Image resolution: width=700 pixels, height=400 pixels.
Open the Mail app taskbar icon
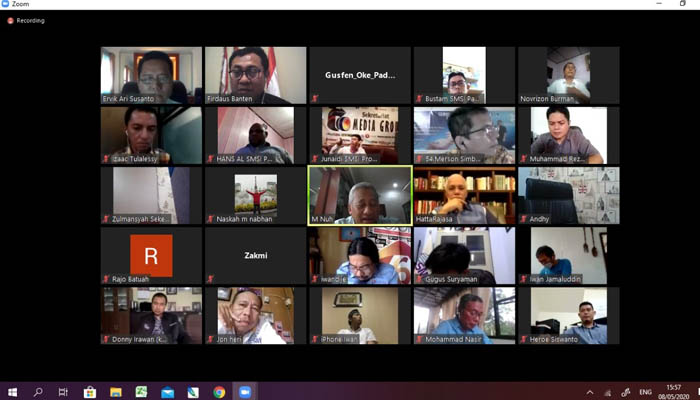point(167,391)
